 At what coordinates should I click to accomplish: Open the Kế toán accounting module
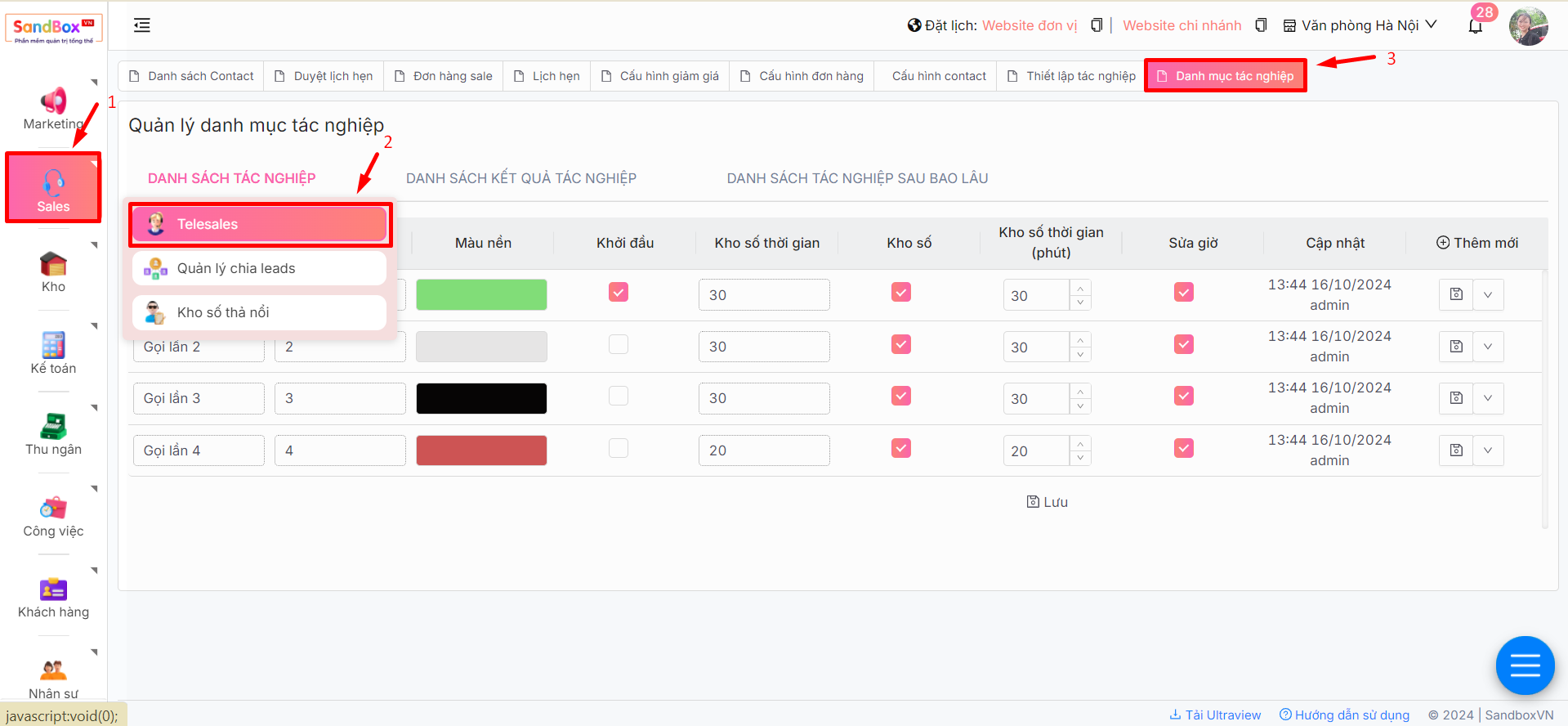pyautogui.click(x=53, y=346)
